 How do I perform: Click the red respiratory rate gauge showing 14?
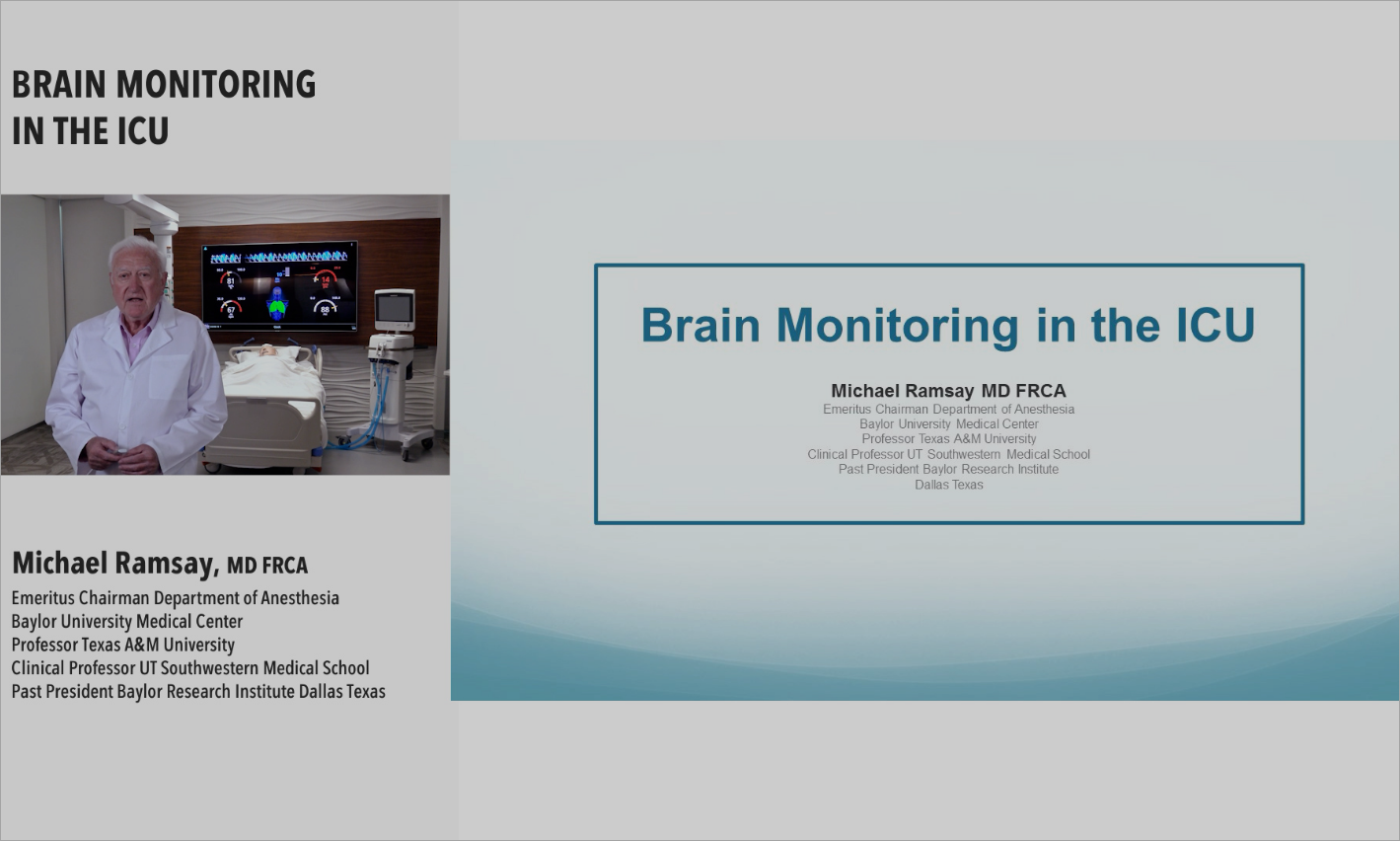tap(326, 280)
